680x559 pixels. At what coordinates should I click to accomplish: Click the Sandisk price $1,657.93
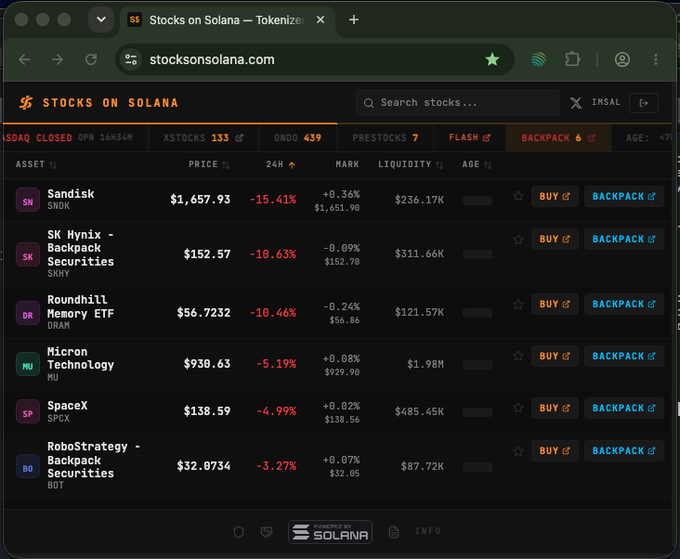pos(200,199)
